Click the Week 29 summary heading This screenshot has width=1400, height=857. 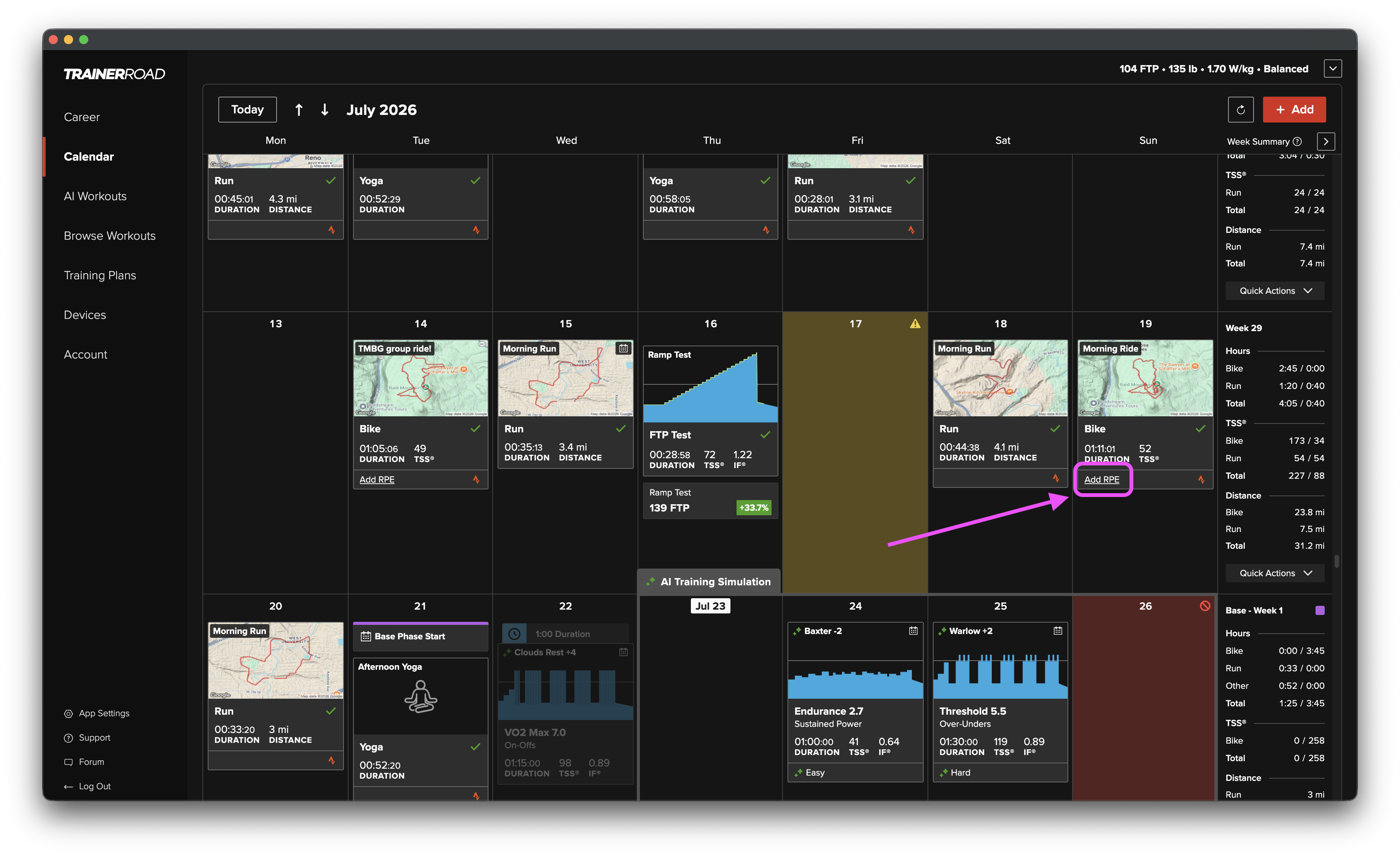tap(1244, 328)
